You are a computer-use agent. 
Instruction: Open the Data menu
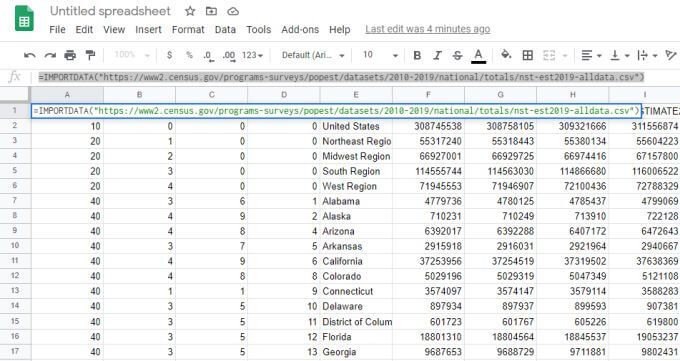pos(225,30)
